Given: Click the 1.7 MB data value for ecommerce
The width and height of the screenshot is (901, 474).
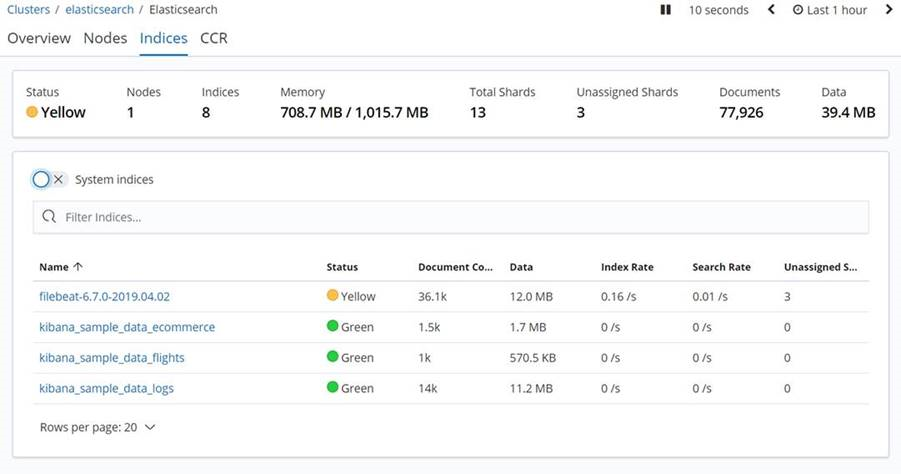Looking at the screenshot, I should (x=527, y=327).
